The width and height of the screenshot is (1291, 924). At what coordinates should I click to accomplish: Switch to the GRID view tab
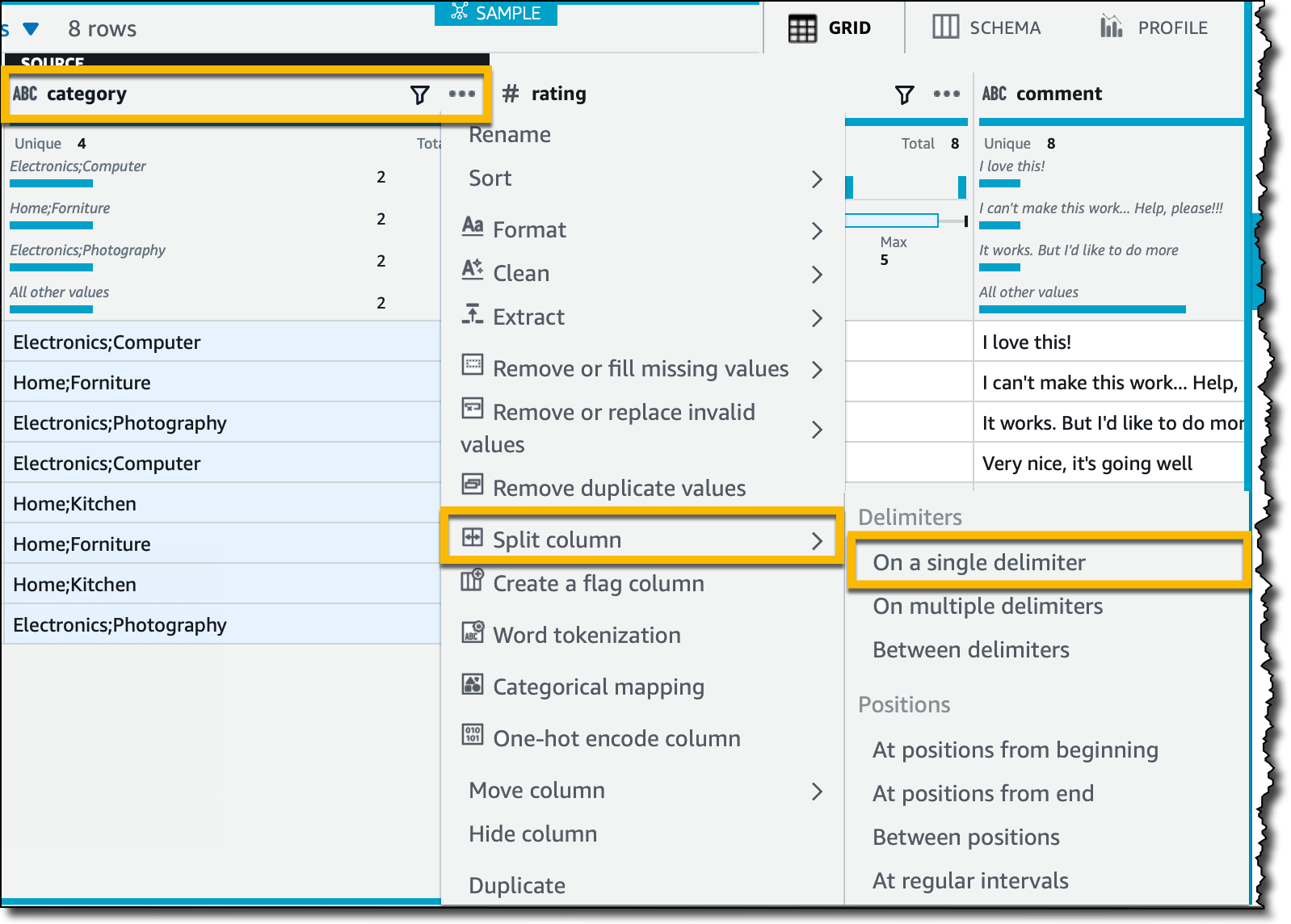click(x=830, y=28)
